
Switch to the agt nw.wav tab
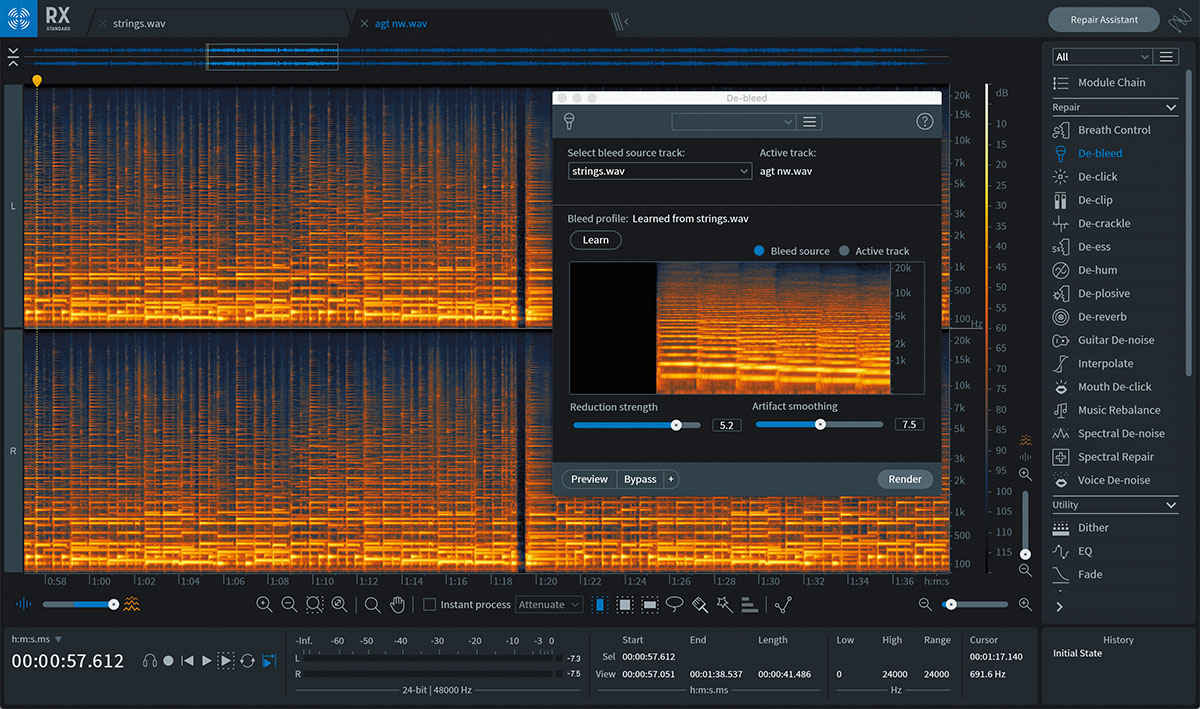400,23
